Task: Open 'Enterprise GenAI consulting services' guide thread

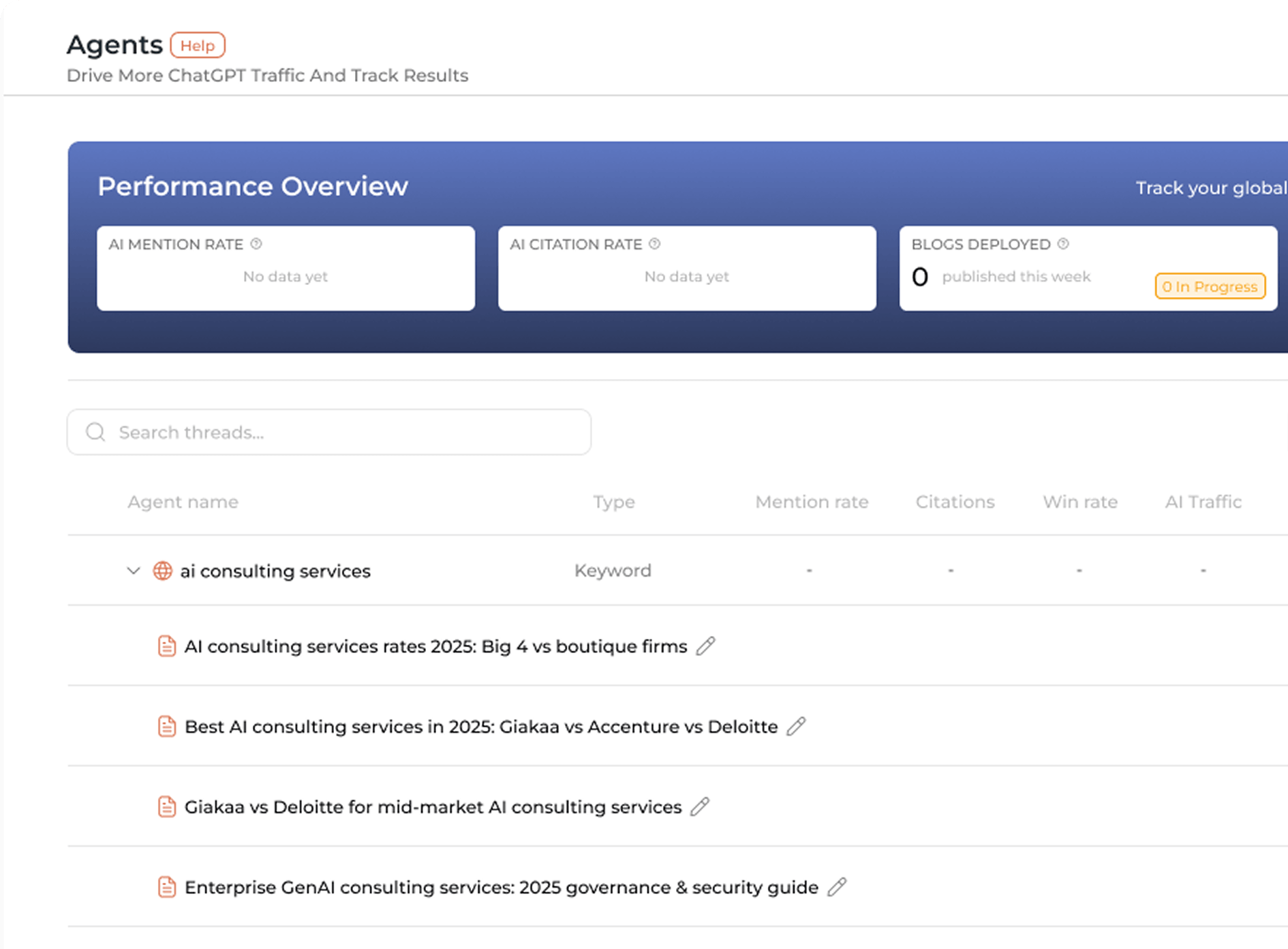Action: pyautogui.click(x=501, y=888)
